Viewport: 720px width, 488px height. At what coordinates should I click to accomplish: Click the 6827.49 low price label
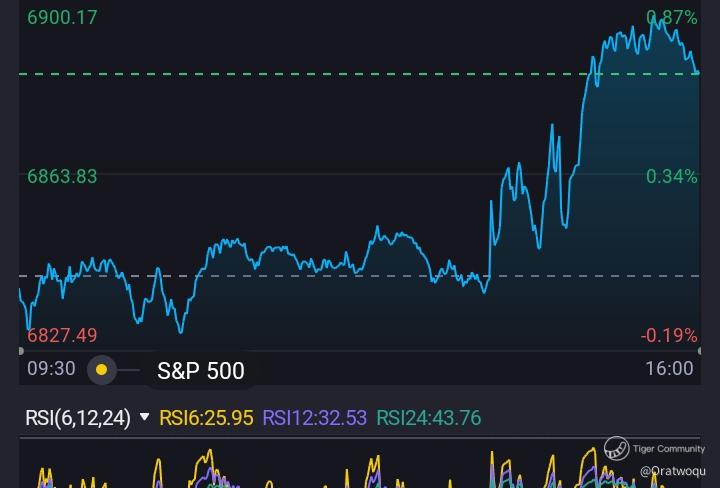click(62, 336)
